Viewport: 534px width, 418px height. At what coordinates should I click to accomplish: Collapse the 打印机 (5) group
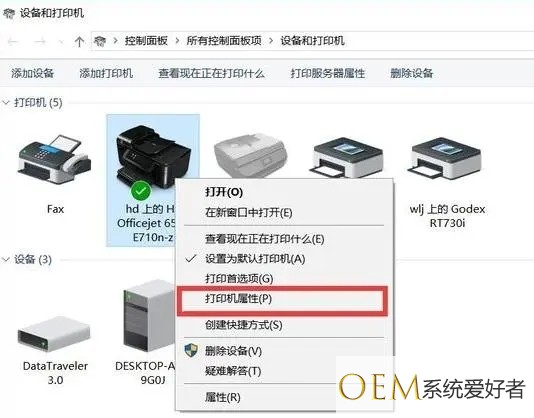(6, 103)
